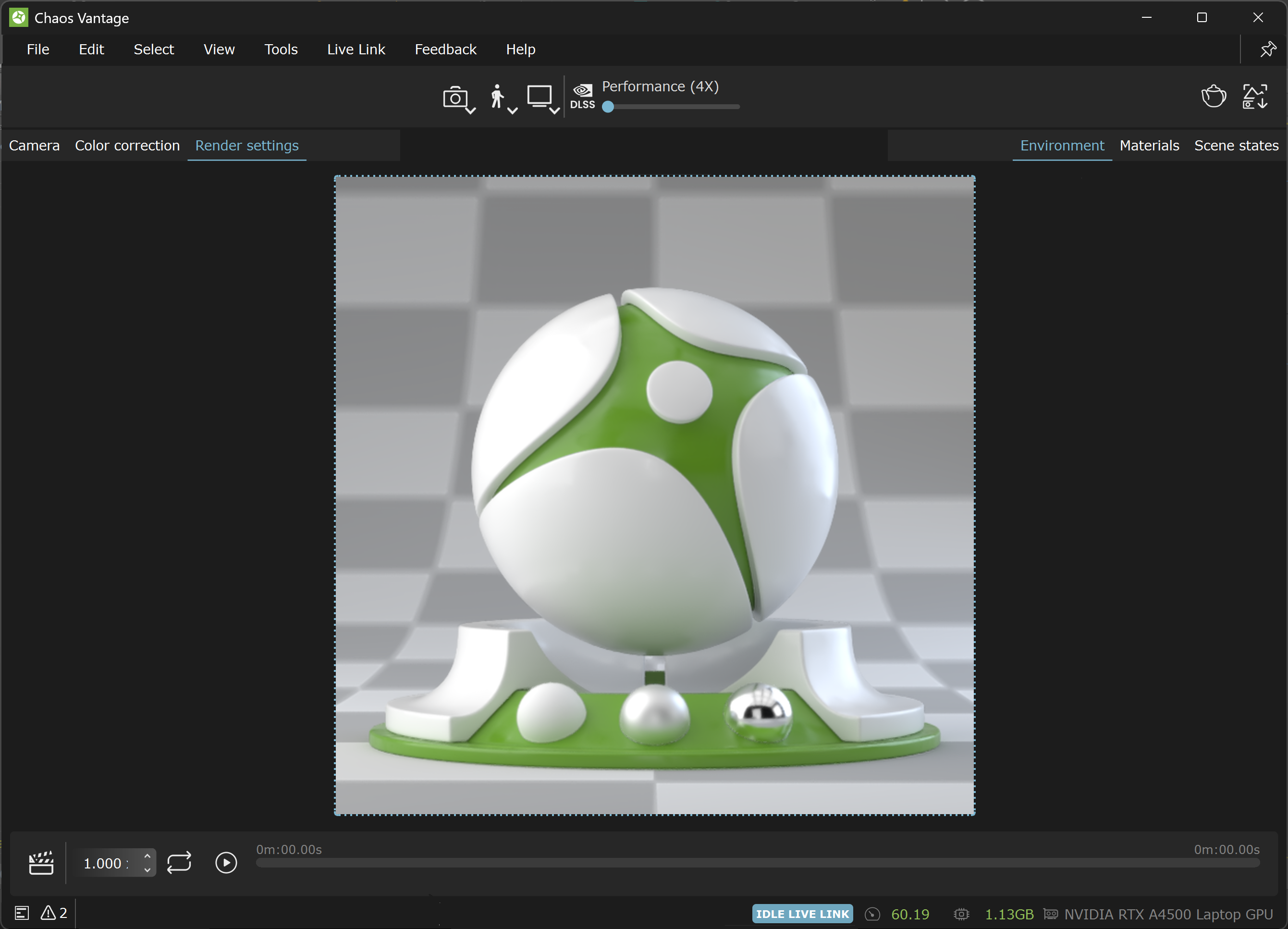Viewport: 1288px width, 929px height.
Task: Select the walking person navigation icon
Action: [497, 97]
